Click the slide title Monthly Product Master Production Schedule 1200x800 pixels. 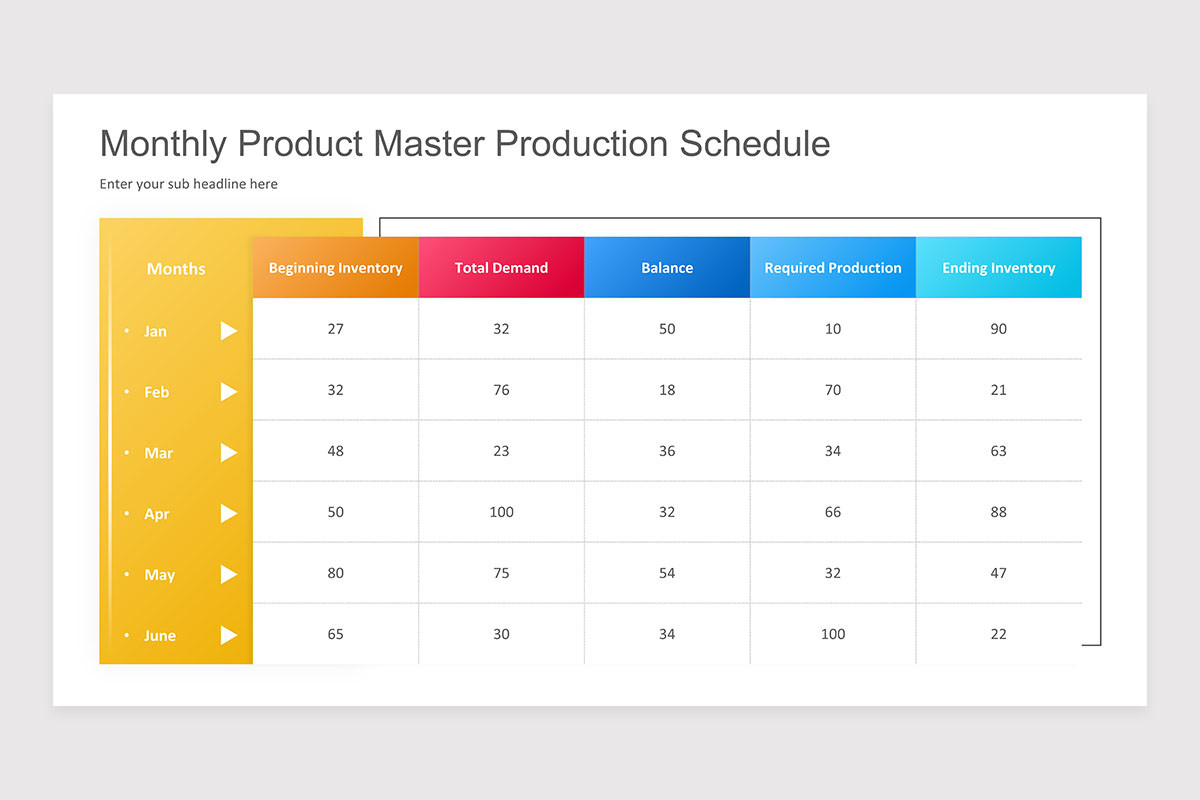tap(465, 144)
